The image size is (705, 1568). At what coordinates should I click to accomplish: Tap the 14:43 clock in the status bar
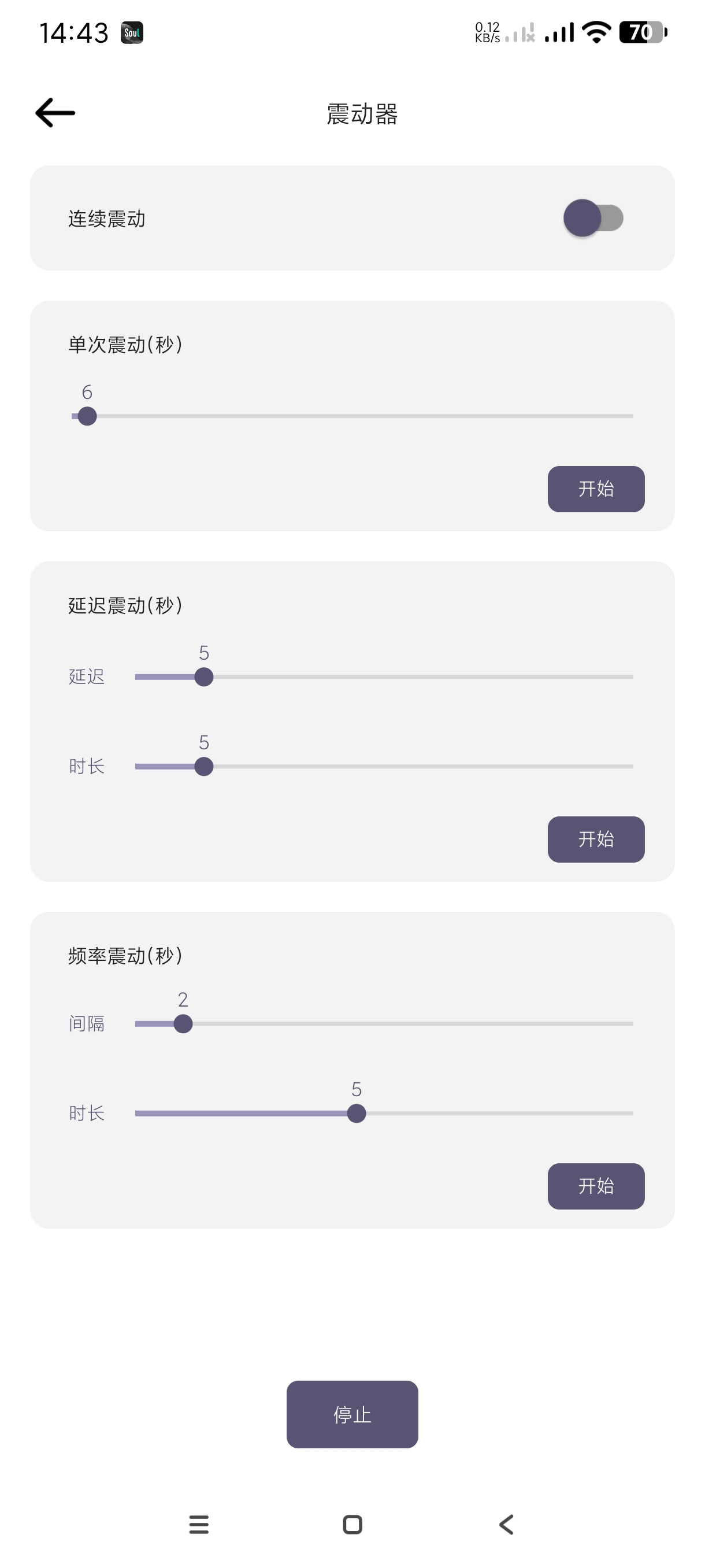[73, 33]
